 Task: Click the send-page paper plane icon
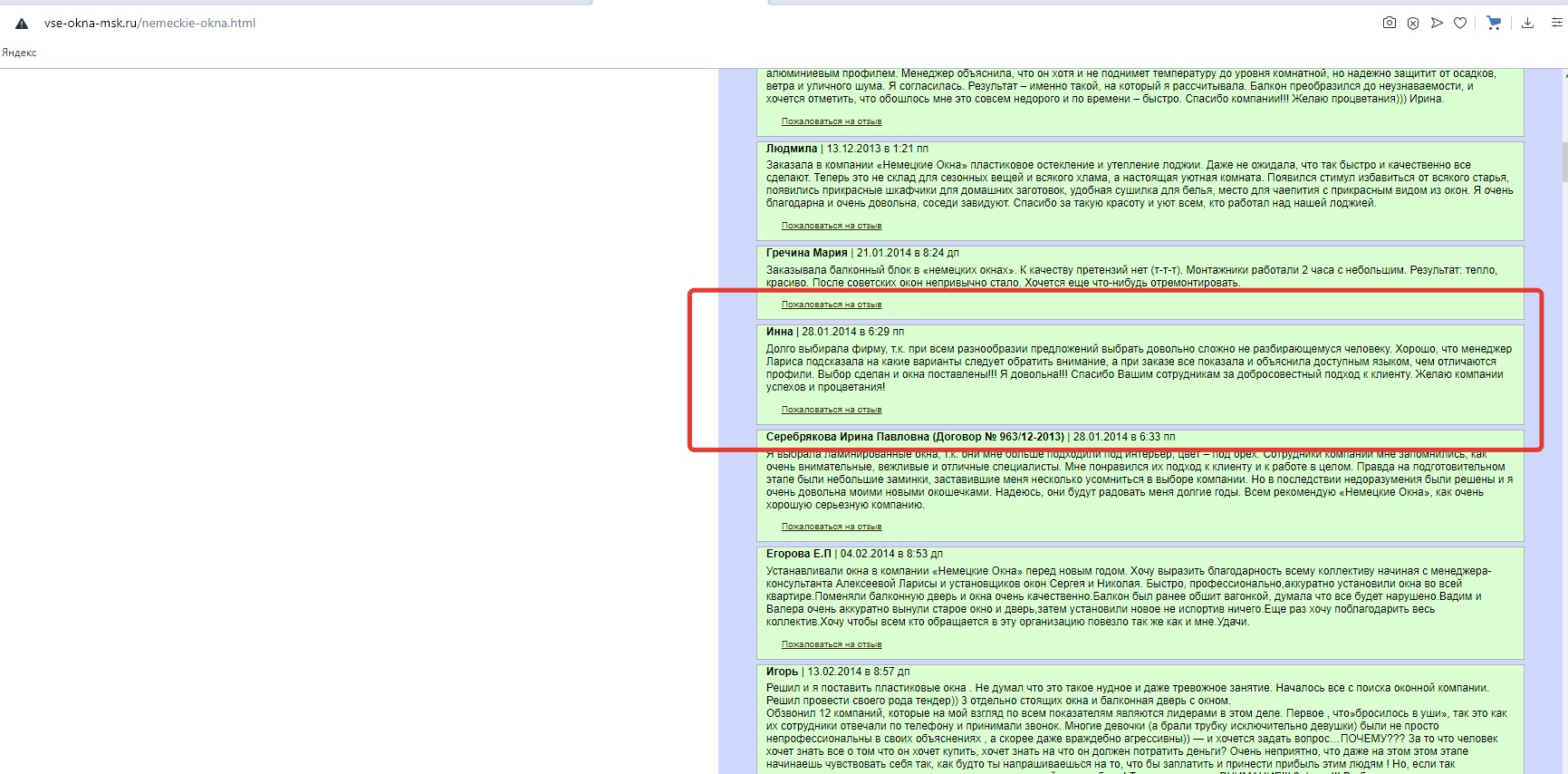[x=1437, y=23]
